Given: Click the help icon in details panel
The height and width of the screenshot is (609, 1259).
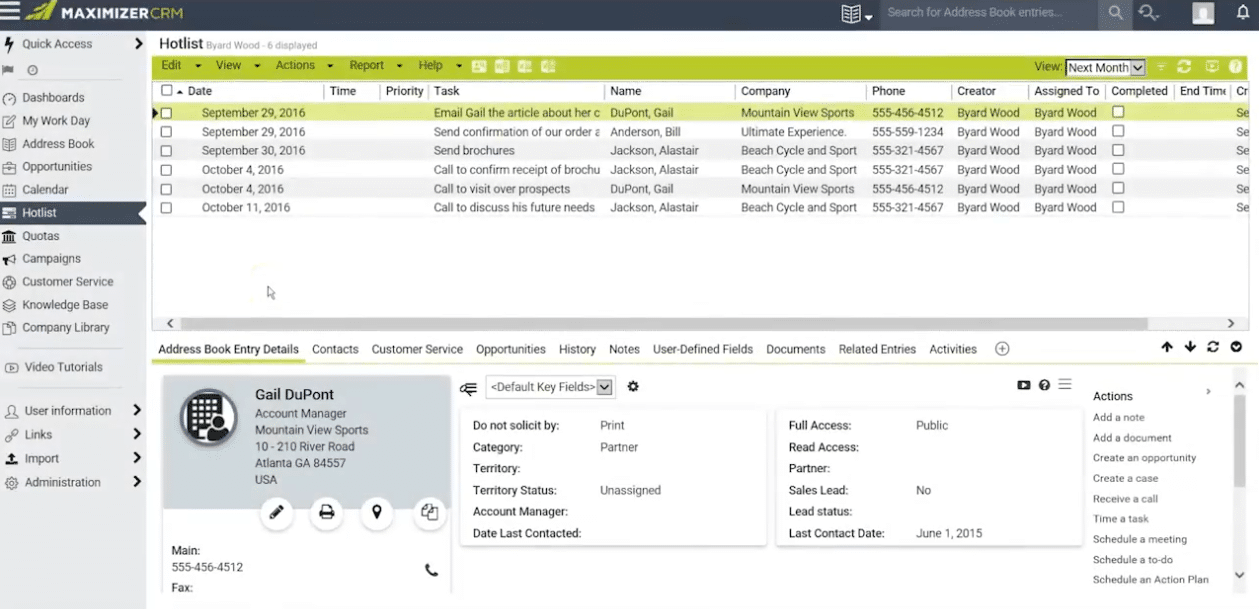Looking at the screenshot, I should tap(1044, 385).
